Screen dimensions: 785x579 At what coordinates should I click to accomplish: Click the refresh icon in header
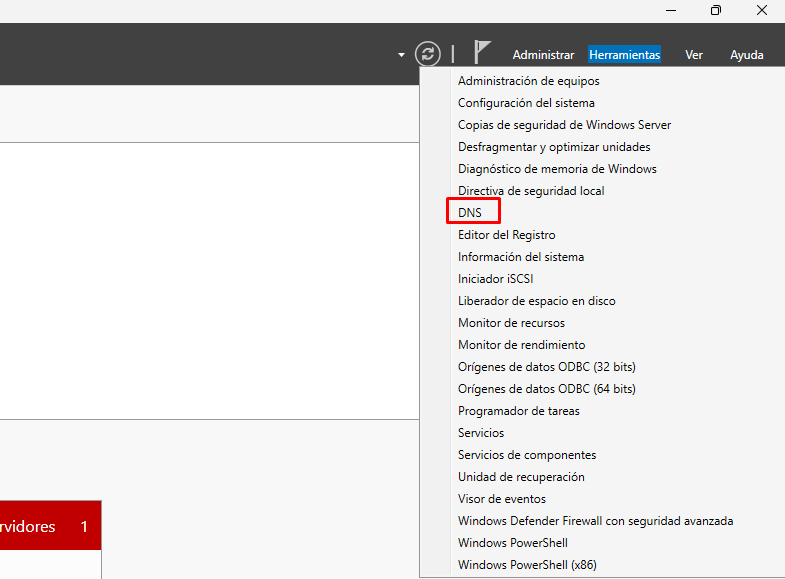point(428,54)
